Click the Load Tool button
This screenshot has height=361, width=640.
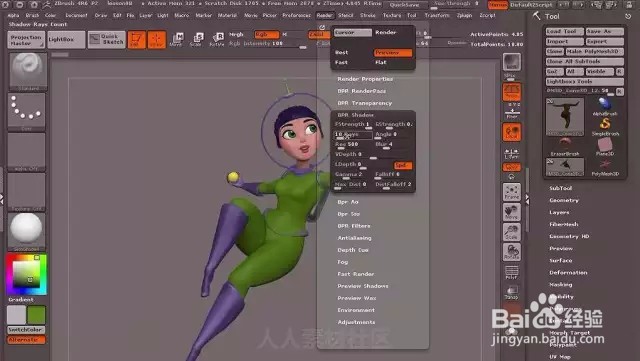(565, 31)
